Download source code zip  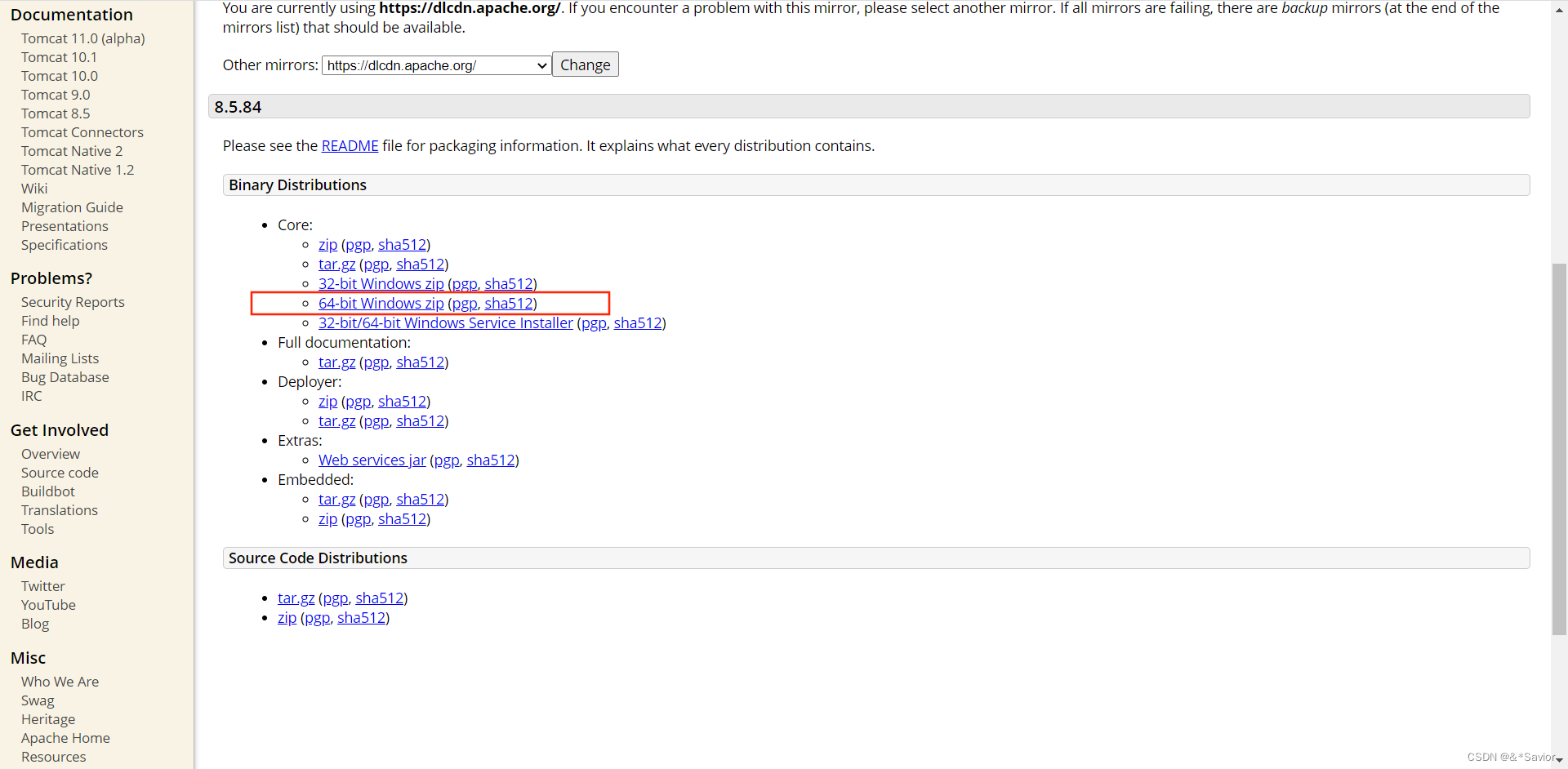[287, 618]
